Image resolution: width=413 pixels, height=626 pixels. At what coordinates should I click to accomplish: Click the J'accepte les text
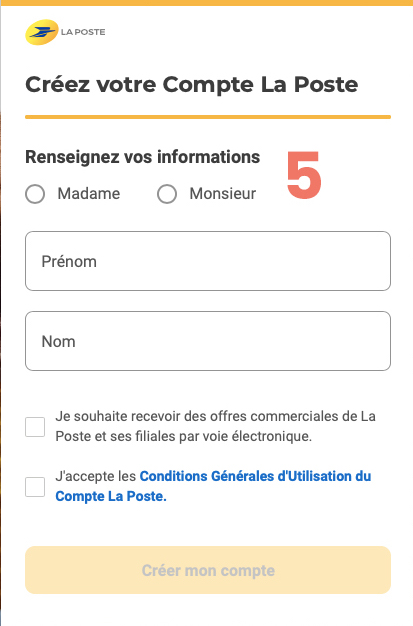click(x=96, y=476)
